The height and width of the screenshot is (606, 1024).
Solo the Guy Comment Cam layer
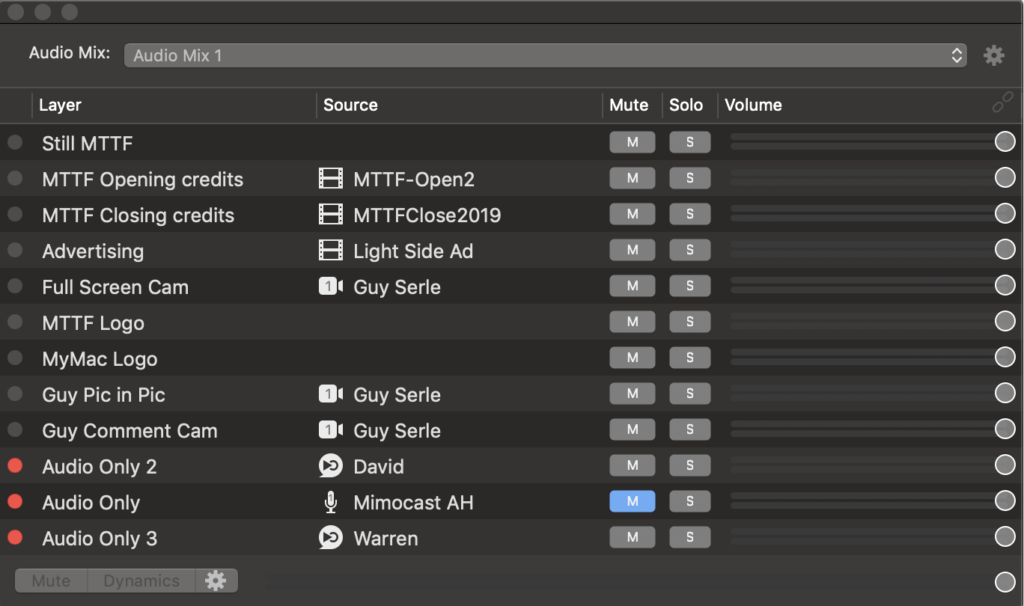[690, 430]
